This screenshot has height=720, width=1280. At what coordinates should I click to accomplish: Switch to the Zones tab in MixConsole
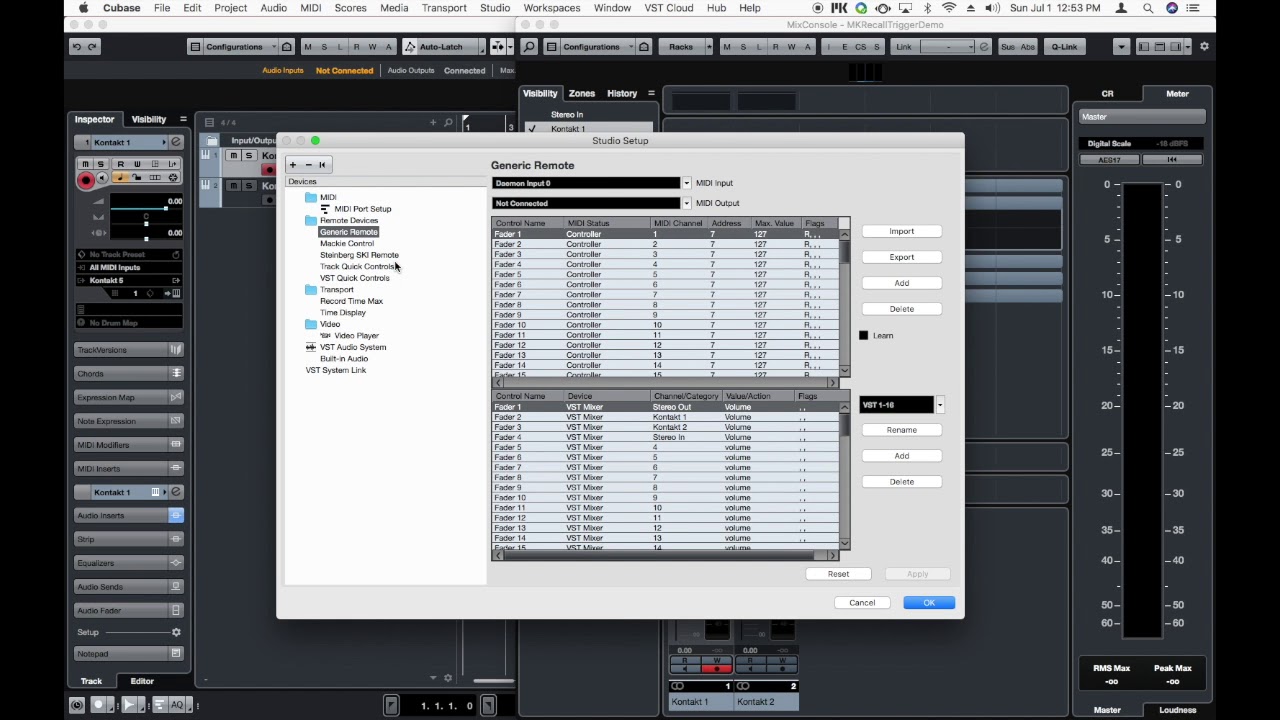[582, 93]
